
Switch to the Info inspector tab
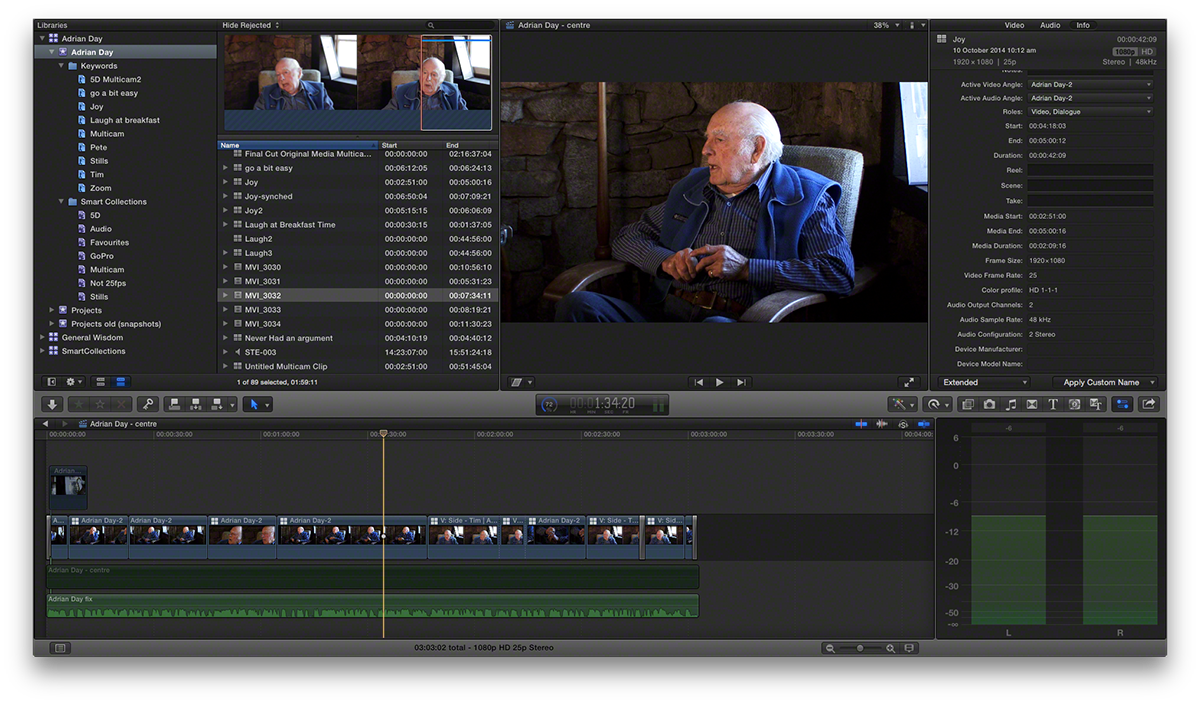[1083, 25]
